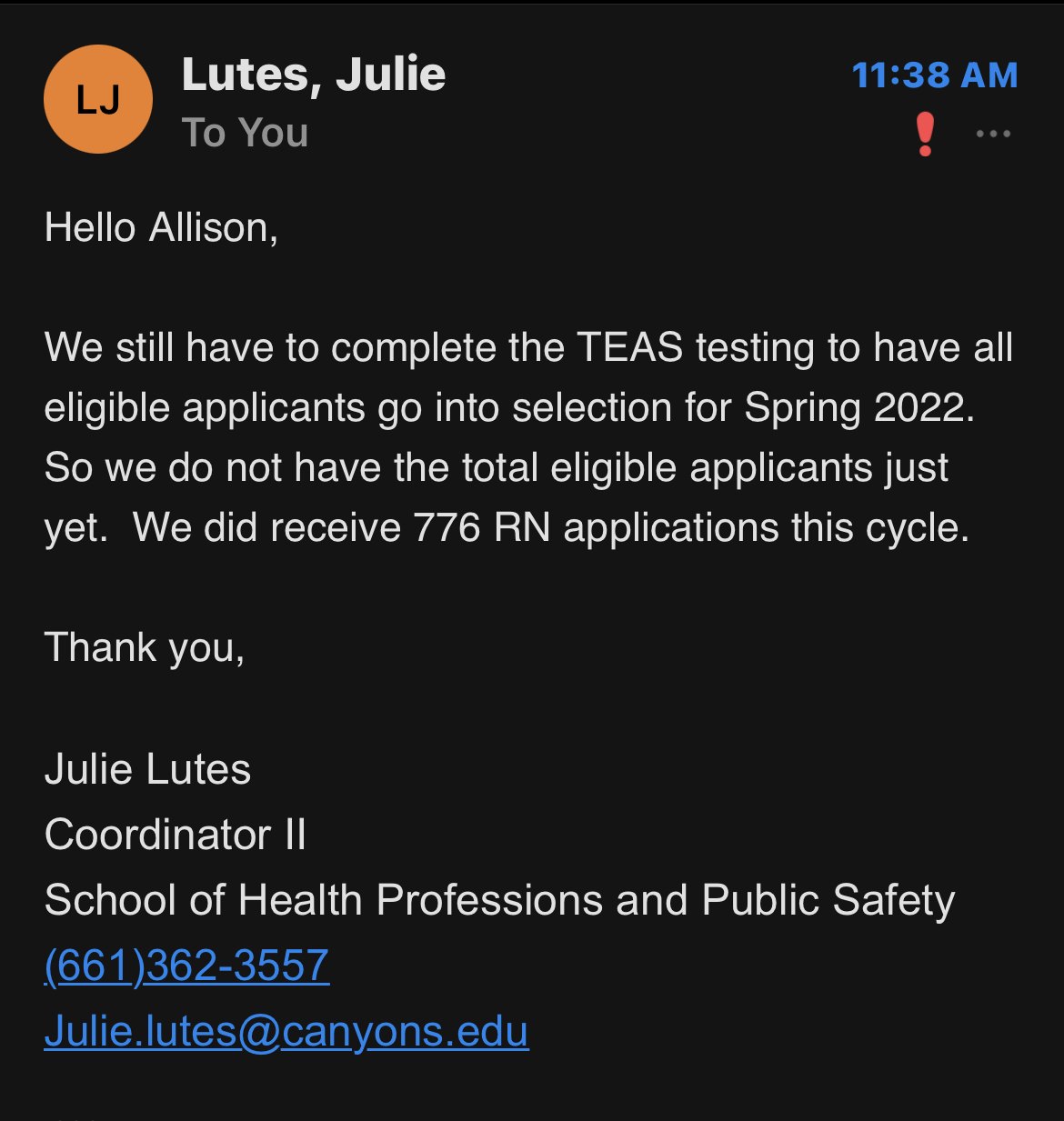Tap the red high importance exclamation icon
The width and height of the screenshot is (1064, 1121).
925,135
